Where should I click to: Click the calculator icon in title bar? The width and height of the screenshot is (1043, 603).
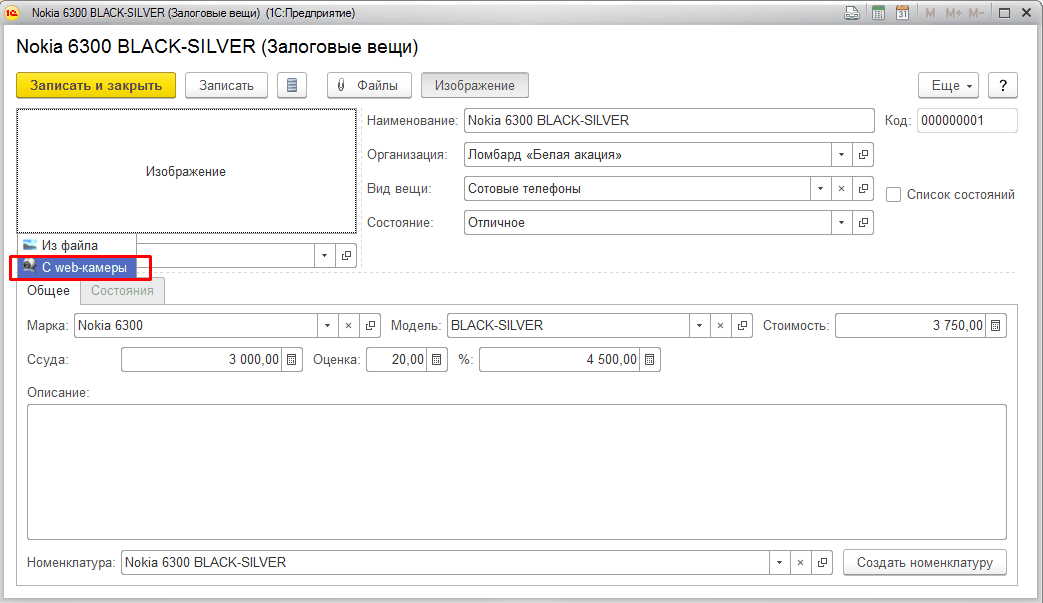click(x=878, y=13)
